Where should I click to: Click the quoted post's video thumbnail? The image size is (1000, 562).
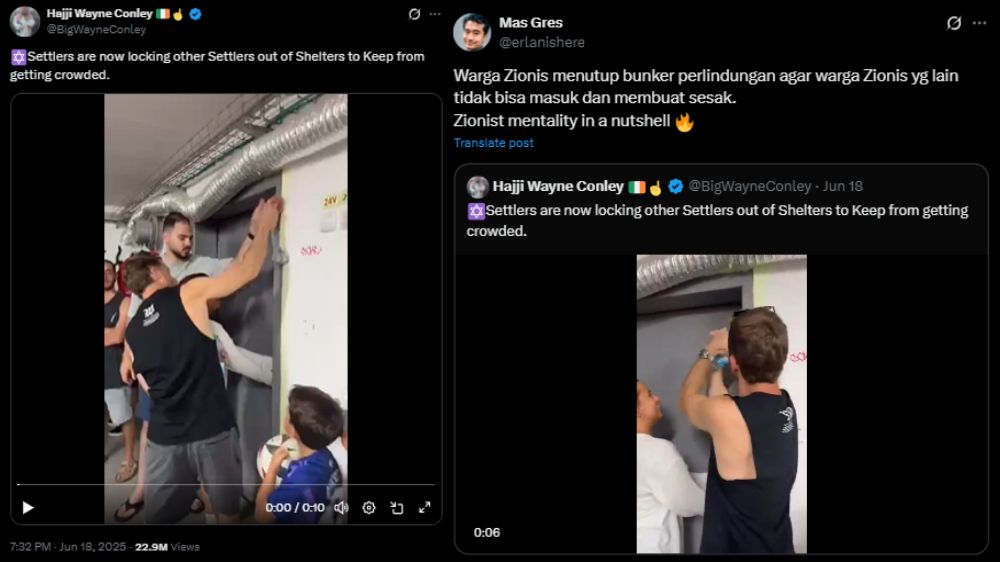coord(721,404)
